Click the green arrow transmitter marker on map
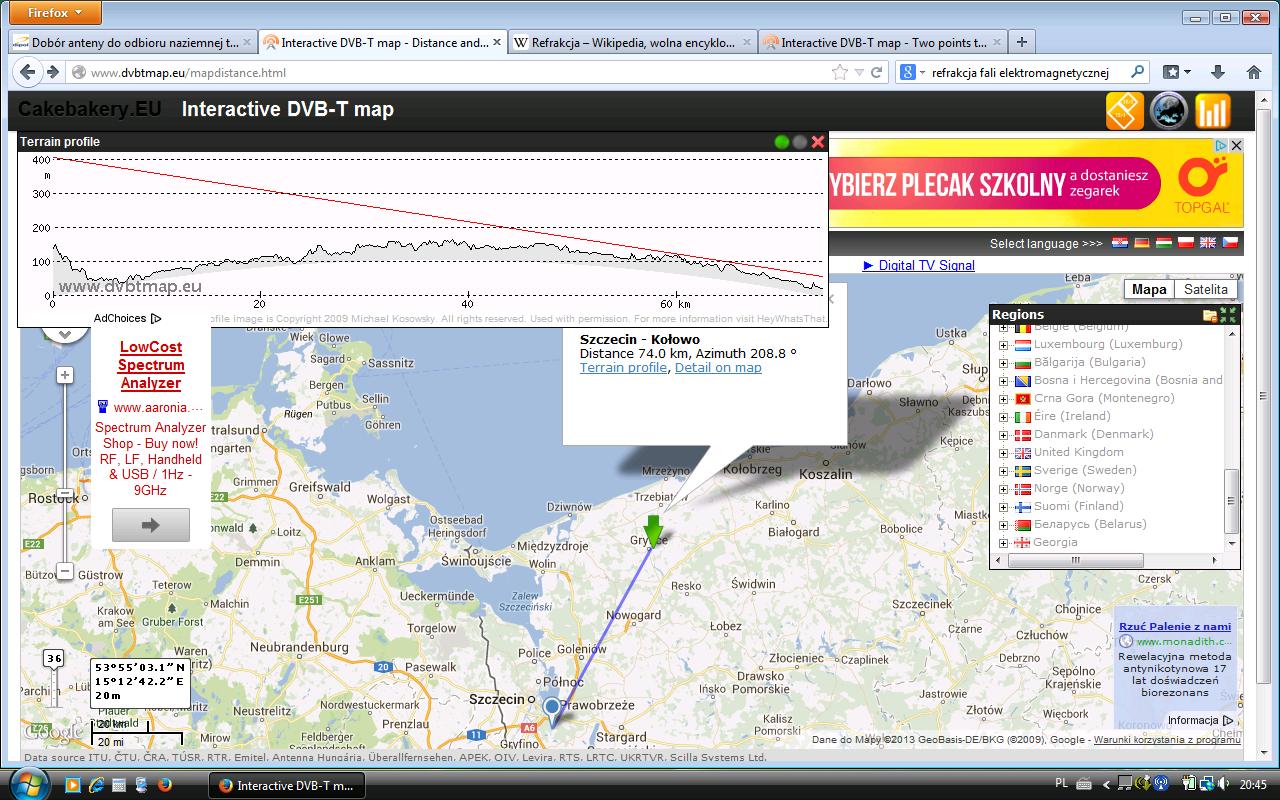The height and width of the screenshot is (800, 1280). tap(653, 531)
